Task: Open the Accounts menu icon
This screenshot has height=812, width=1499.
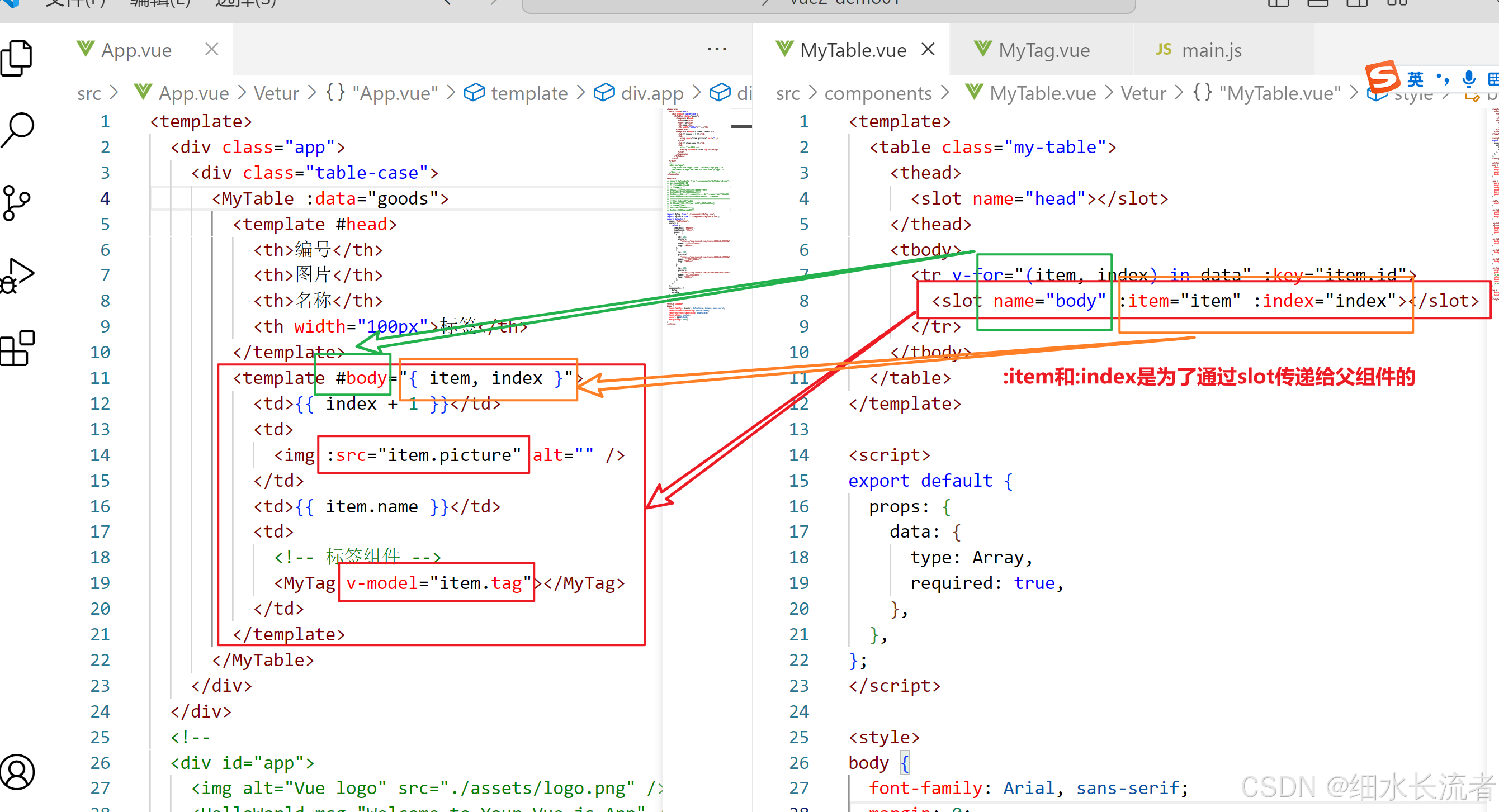Action: tap(17, 772)
